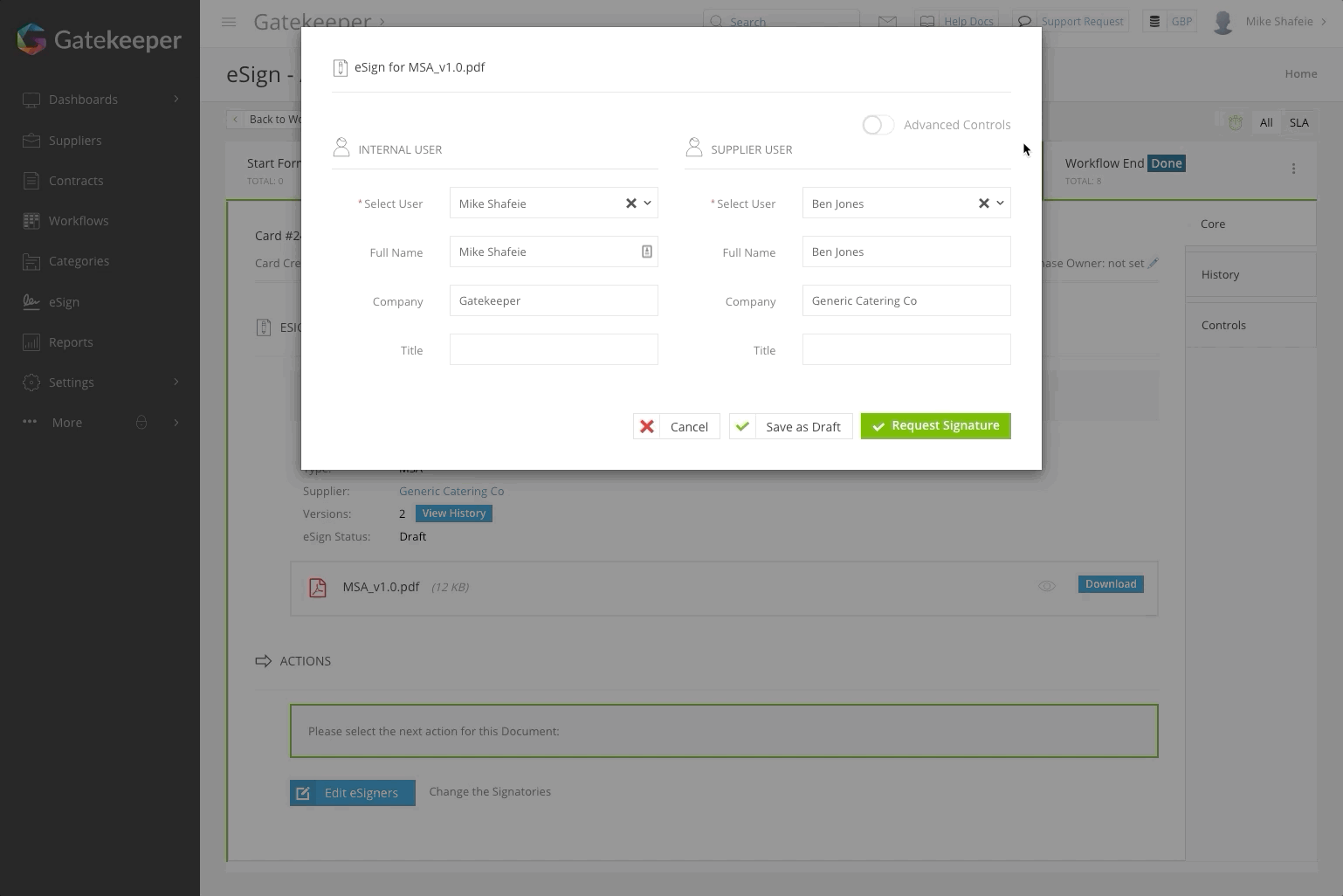Screen dimensions: 1343x896
Task: Click the three-dot menu near Workflow End
Action: [x=1293, y=169]
